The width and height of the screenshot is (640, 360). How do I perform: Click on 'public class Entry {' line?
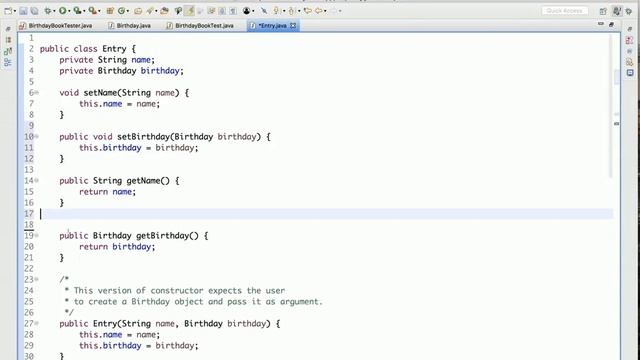[x=88, y=49]
